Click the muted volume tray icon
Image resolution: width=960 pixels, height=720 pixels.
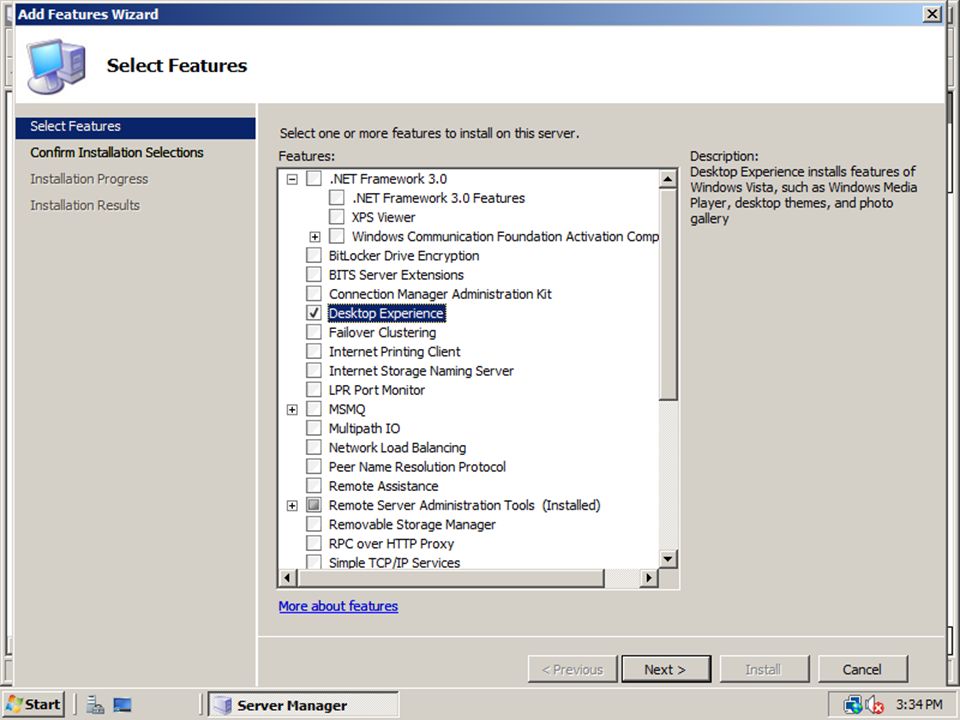[874, 705]
